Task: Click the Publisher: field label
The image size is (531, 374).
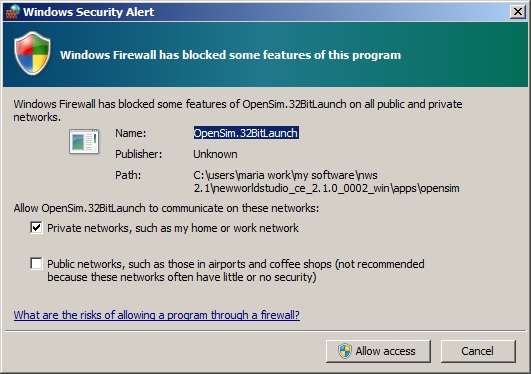Action: click(x=139, y=154)
